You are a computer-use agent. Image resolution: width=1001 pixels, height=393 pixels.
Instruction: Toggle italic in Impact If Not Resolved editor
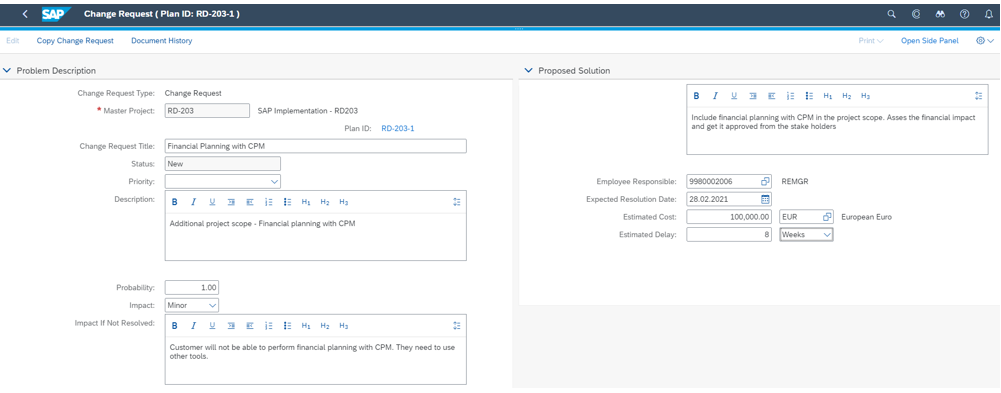(193, 325)
